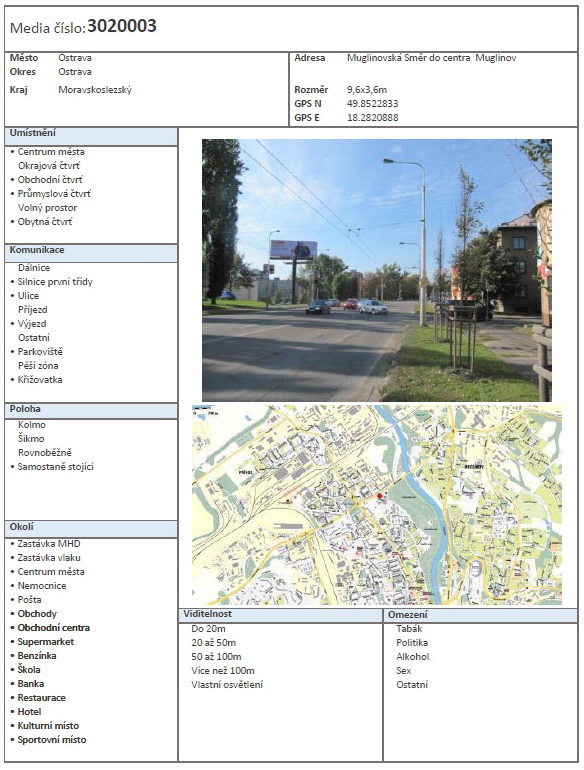Click the Poloha section header

point(91,411)
